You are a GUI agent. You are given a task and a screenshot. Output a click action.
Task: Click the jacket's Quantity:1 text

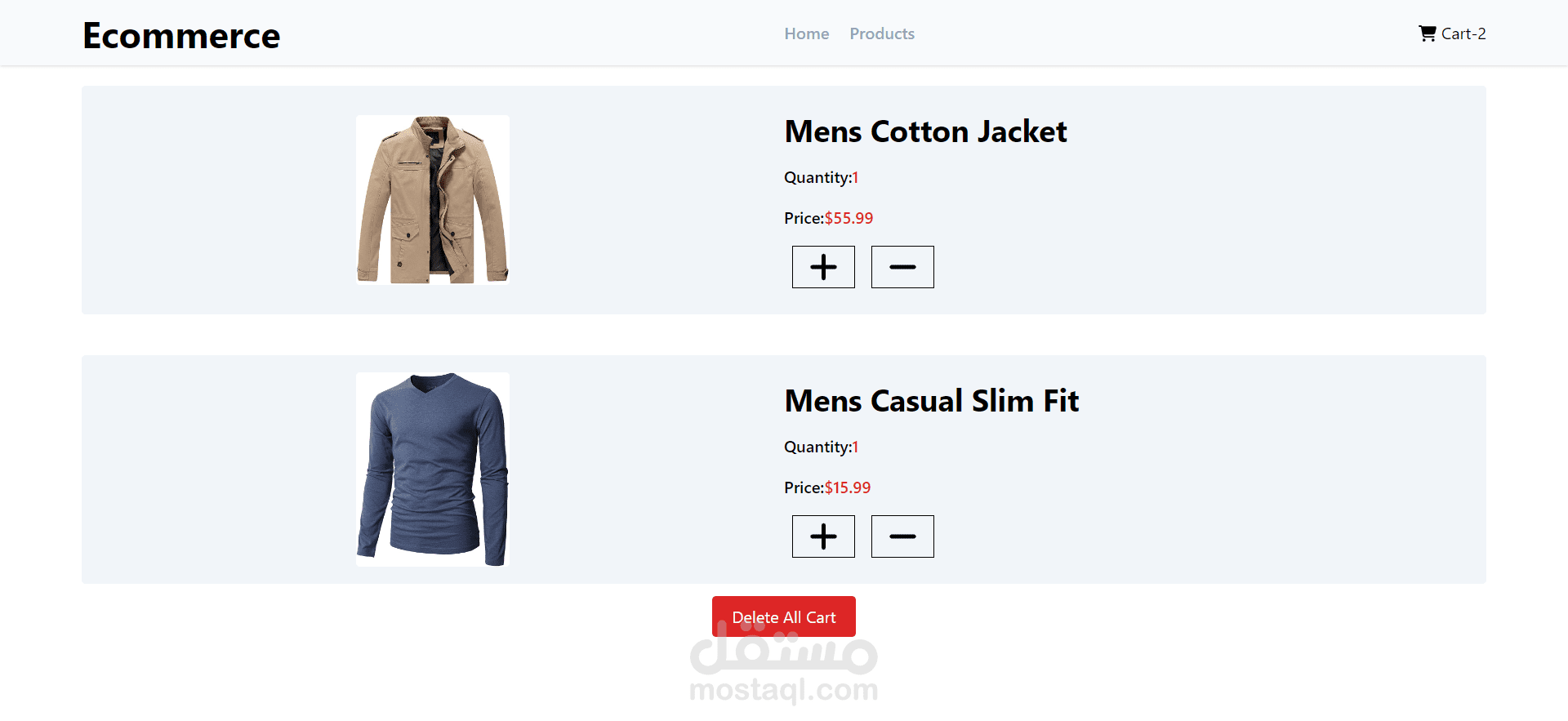[x=821, y=177]
